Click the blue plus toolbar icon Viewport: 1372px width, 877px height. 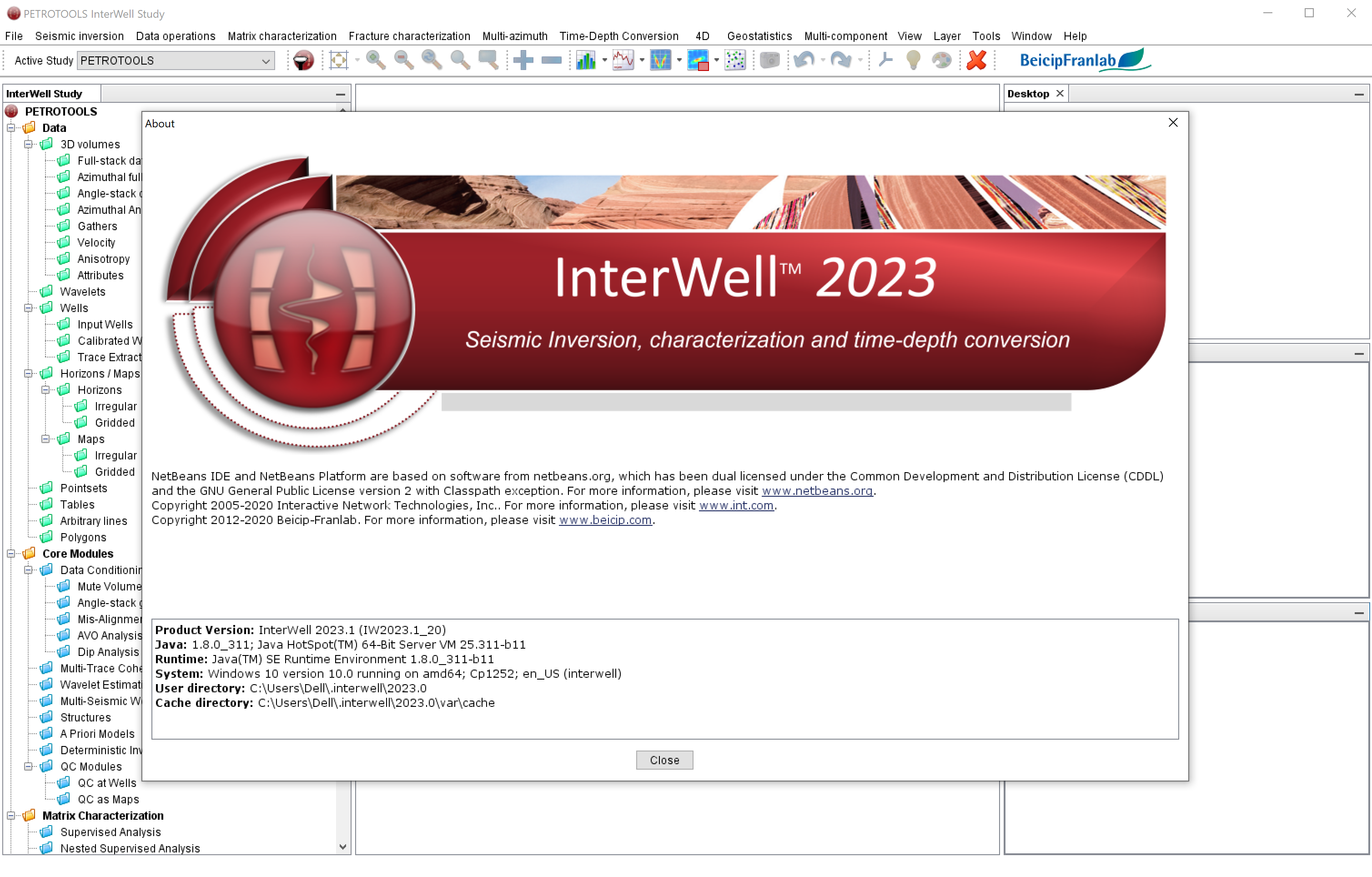point(523,60)
